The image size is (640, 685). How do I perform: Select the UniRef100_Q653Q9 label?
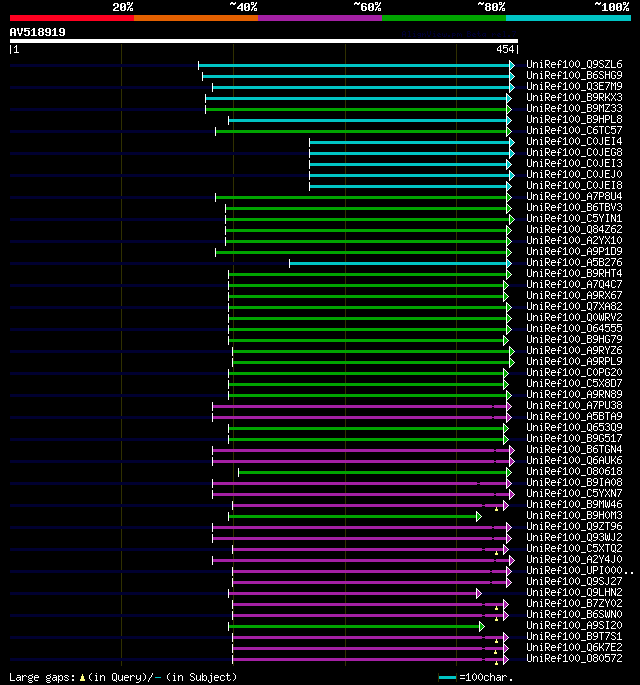click(574, 428)
